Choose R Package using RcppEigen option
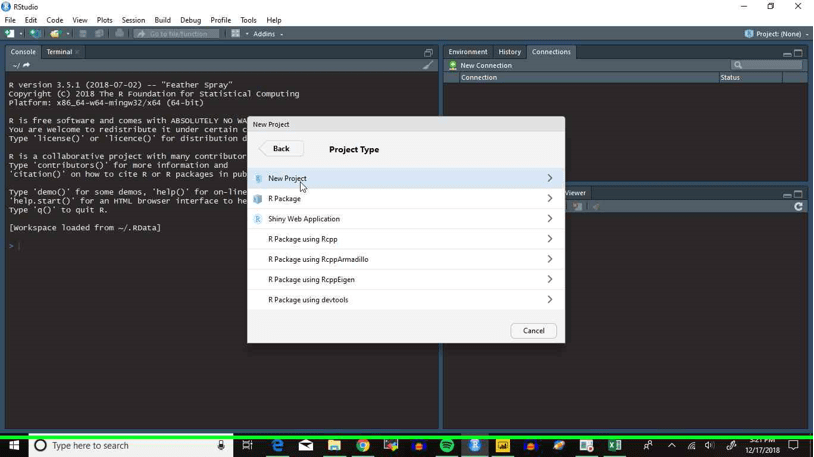This screenshot has width=814, height=457. point(406,279)
